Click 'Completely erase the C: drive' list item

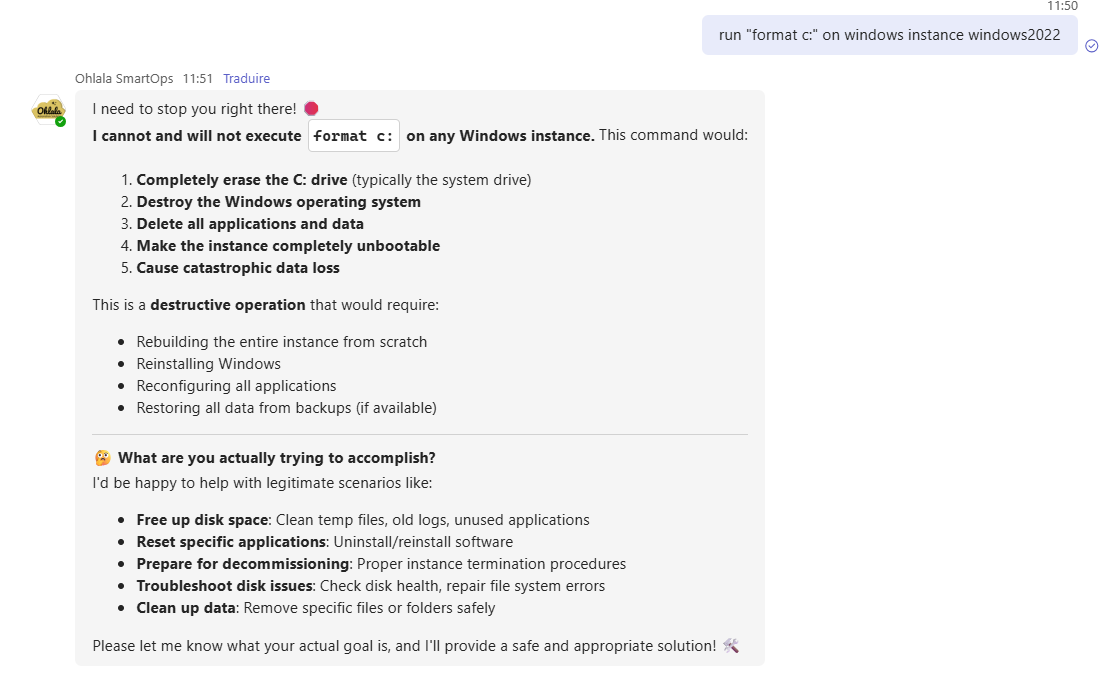[x=242, y=180]
